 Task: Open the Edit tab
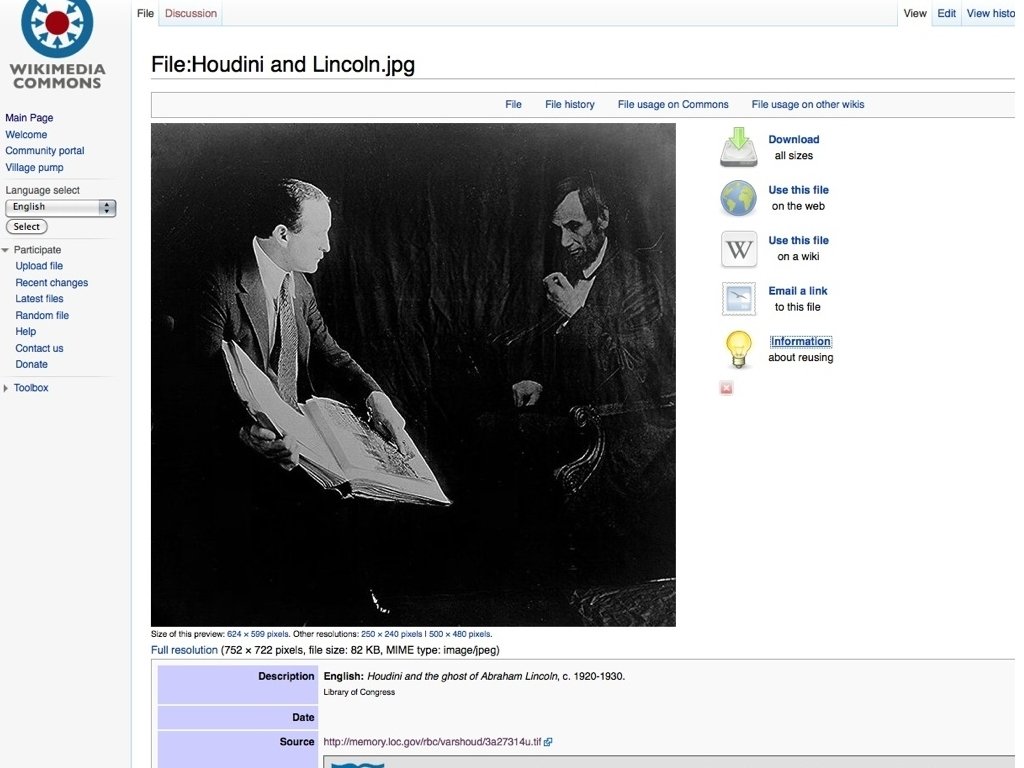pos(946,13)
